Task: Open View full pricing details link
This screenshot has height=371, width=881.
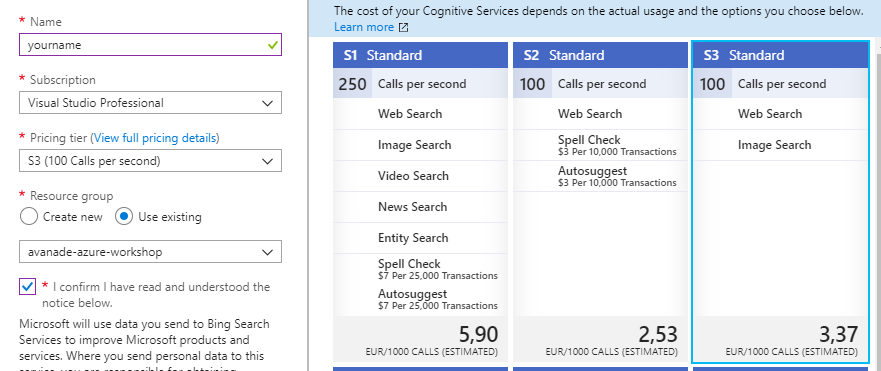Action: [155, 138]
